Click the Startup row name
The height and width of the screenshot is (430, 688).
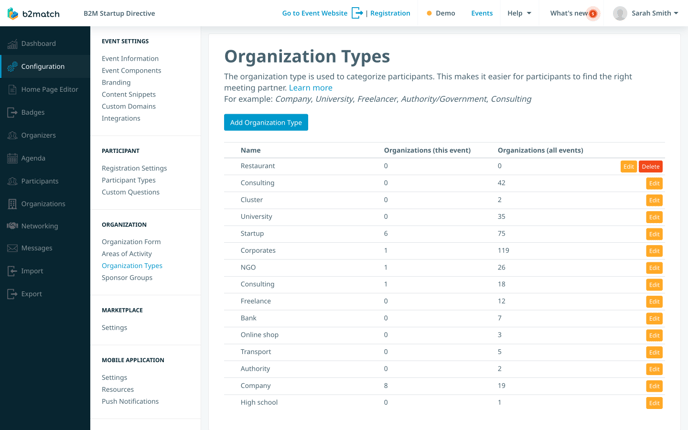tap(252, 233)
